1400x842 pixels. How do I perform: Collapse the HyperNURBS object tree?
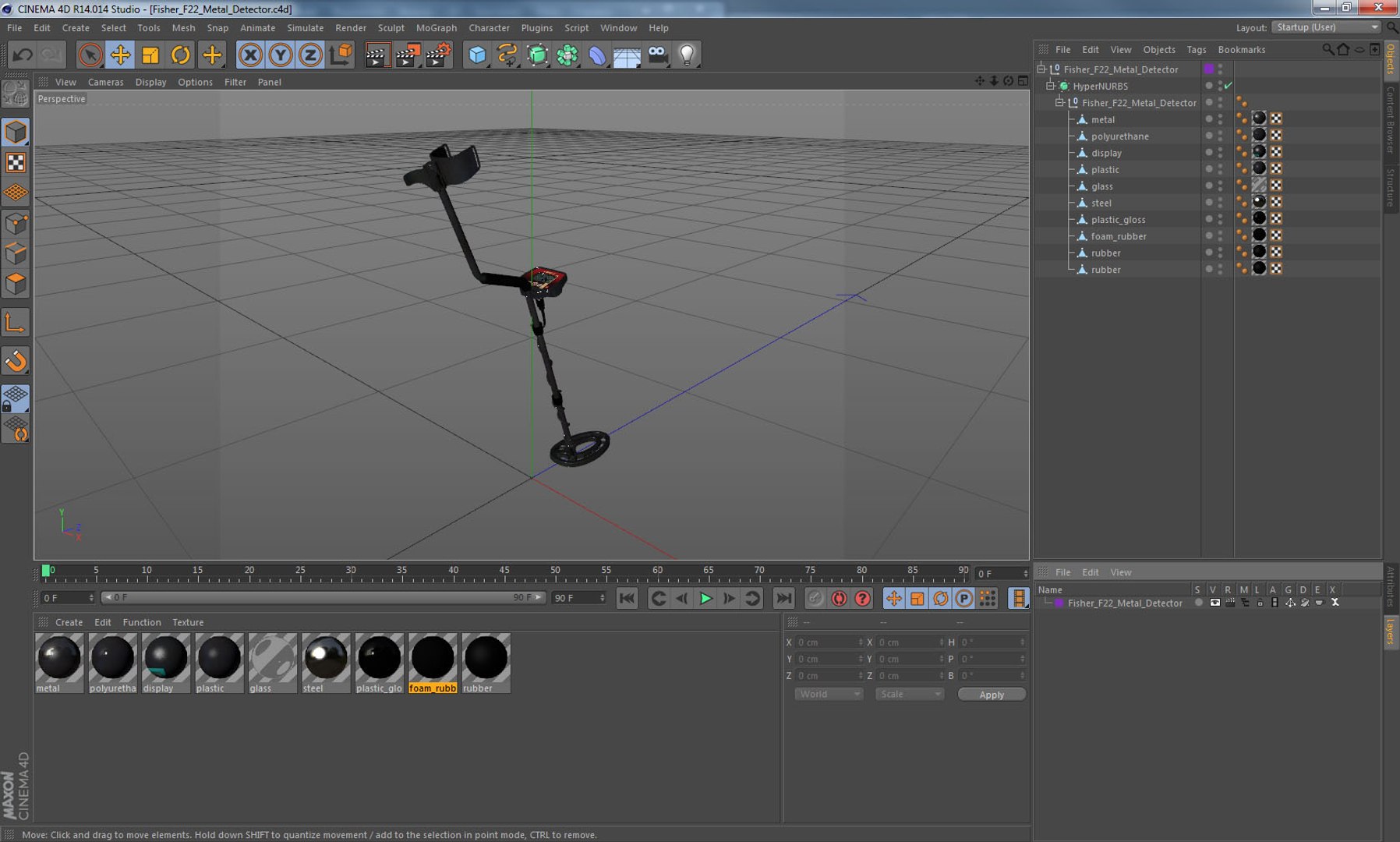coord(1050,86)
